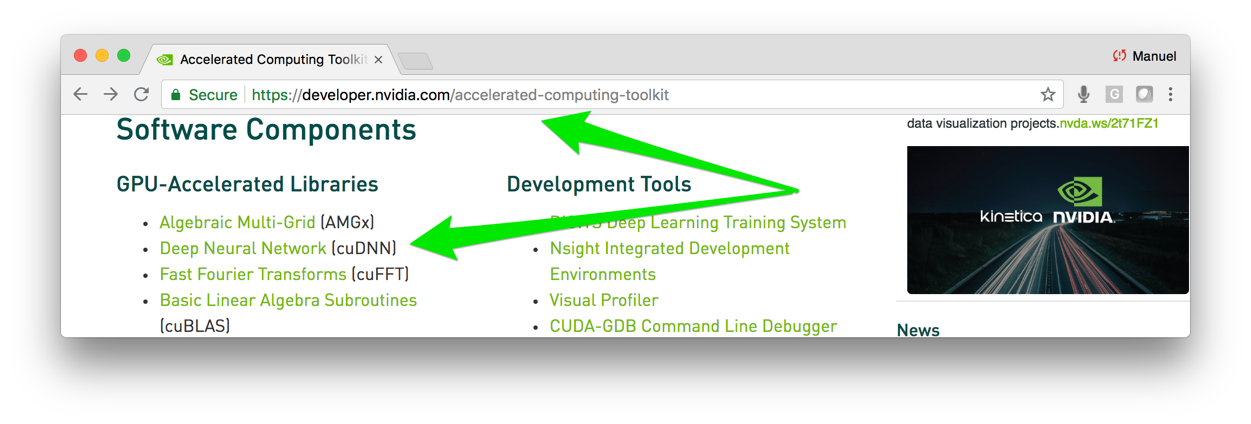Click the Manuel profile button
Viewport: 1251px width, 424px height.
coord(1144,56)
